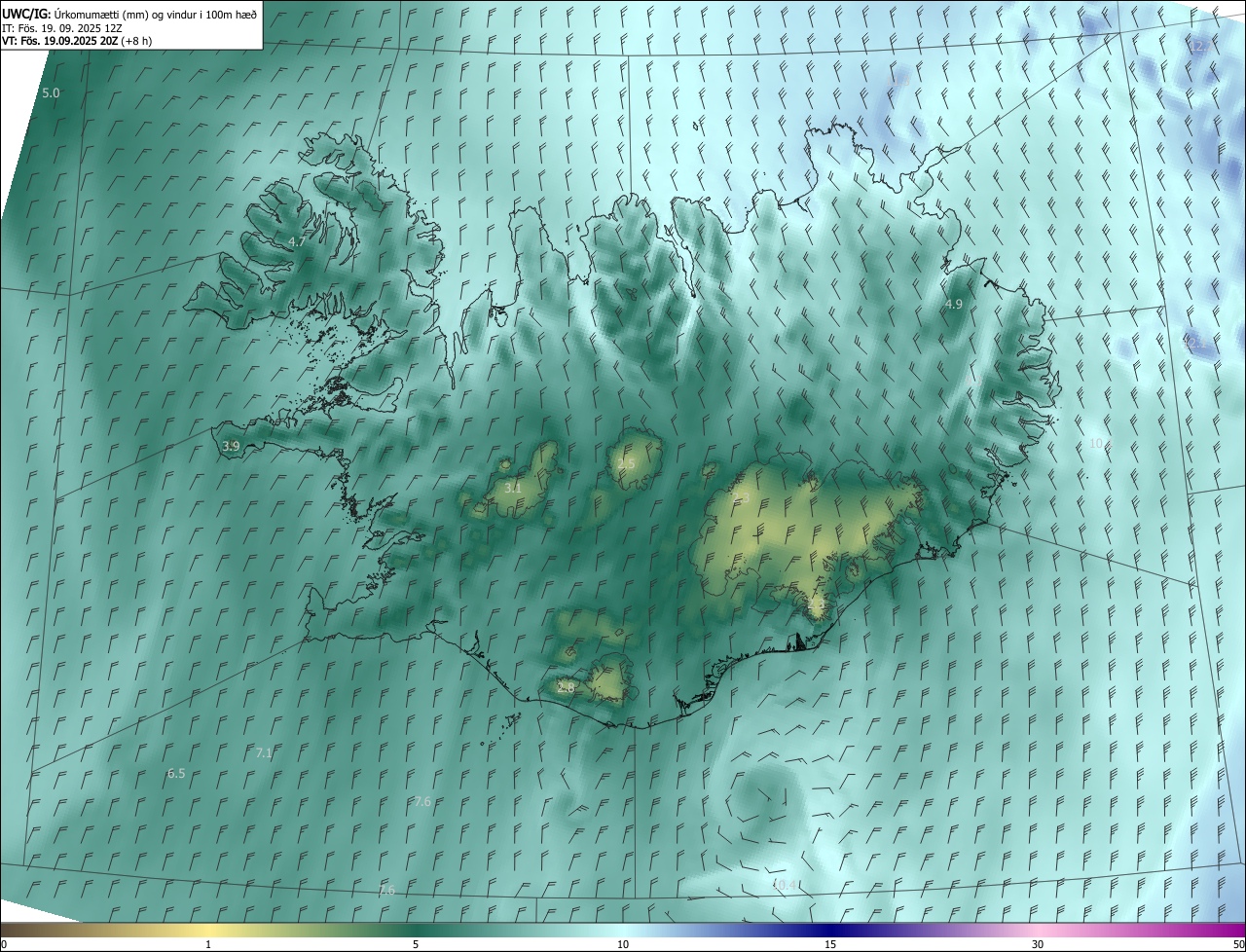Click the 6.5 value label over the sea
The height and width of the screenshot is (952, 1246).
[x=176, y=774]
